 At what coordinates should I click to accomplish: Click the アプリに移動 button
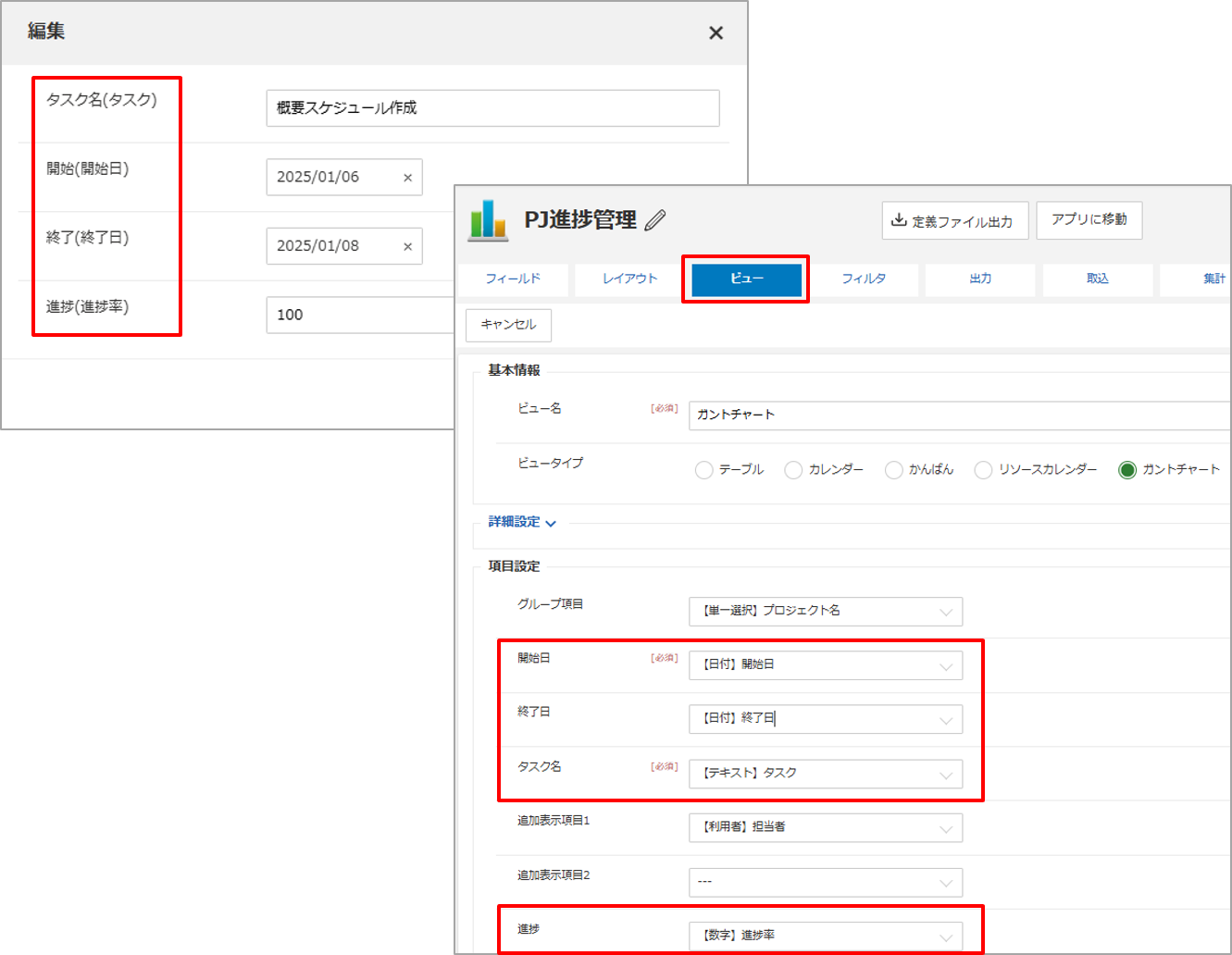(1089, 220)
